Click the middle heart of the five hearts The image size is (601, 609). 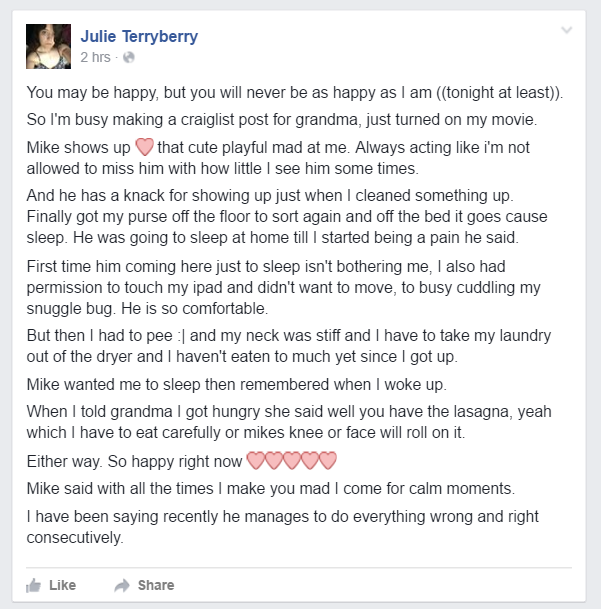[x=291, y=461]
